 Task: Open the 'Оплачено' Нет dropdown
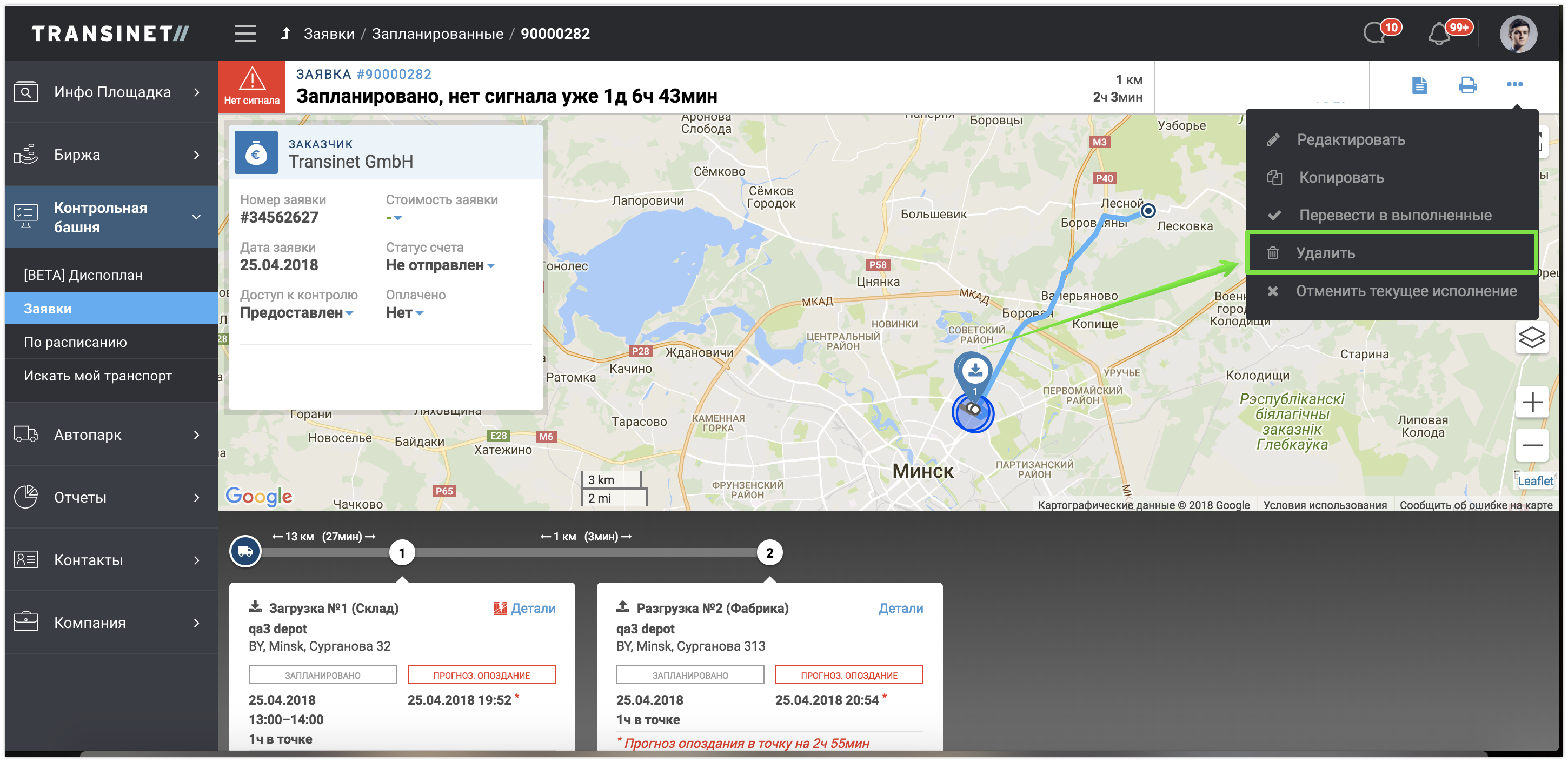[404, 313]
